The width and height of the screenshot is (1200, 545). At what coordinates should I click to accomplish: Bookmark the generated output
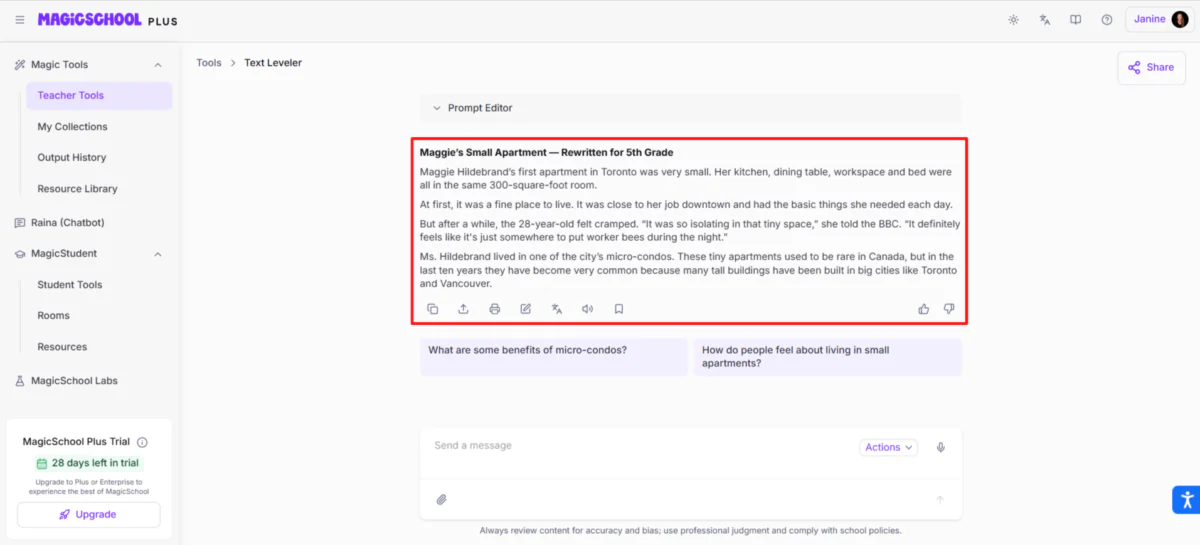pyautogui.click(x=619, y=309)
